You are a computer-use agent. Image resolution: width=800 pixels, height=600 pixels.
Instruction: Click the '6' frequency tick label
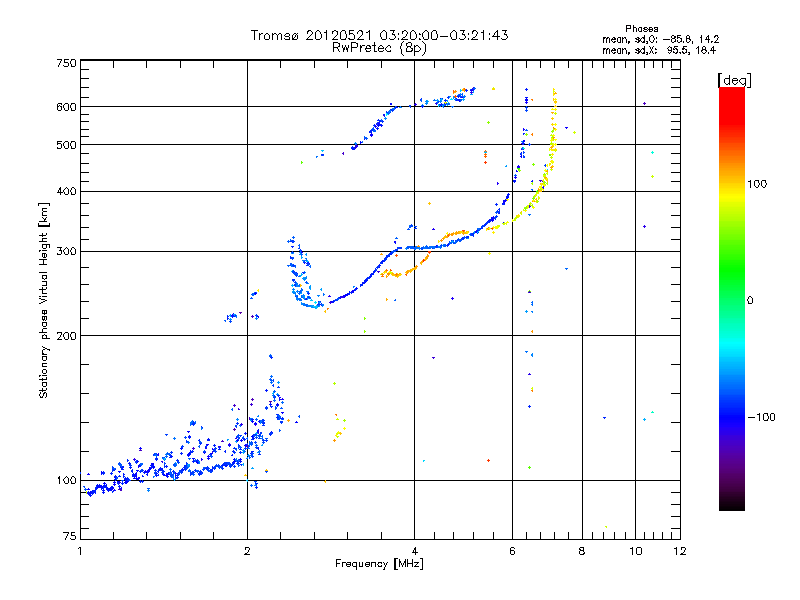512,551
